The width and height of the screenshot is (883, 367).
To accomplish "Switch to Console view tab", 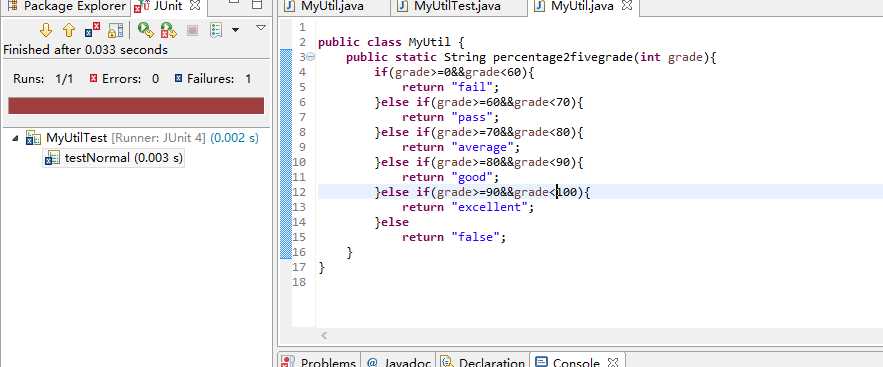I will 576,361.
